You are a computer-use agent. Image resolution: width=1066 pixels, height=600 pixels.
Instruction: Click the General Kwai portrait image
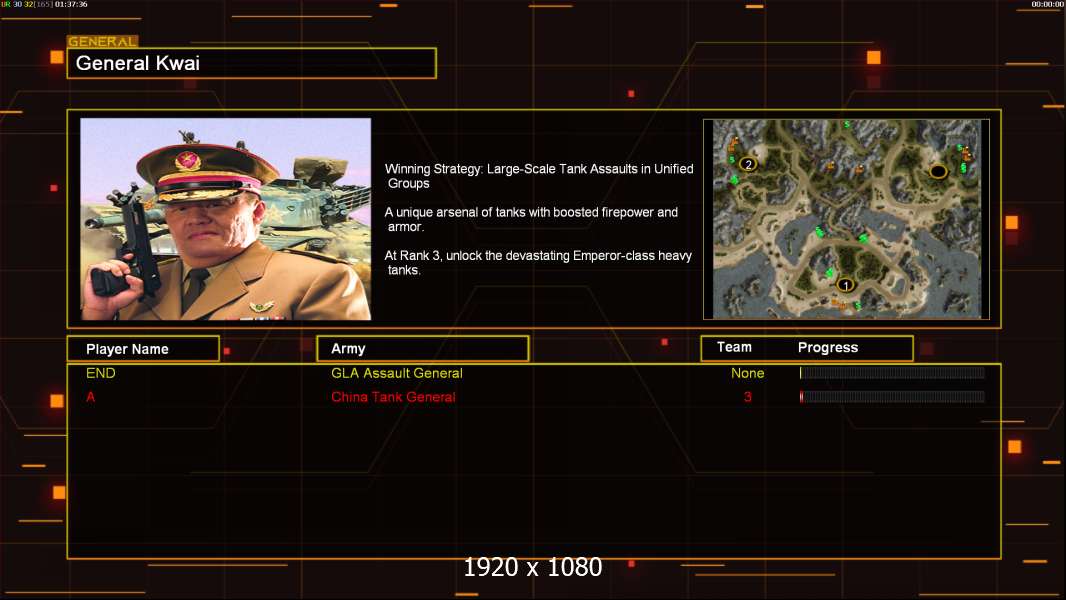226,219
